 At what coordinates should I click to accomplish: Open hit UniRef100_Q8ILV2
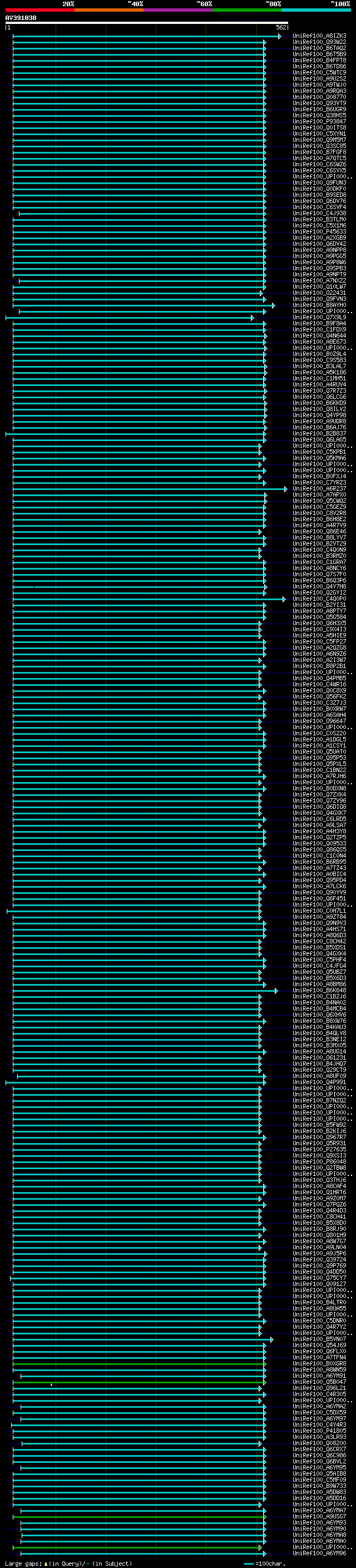coord(319,409)
